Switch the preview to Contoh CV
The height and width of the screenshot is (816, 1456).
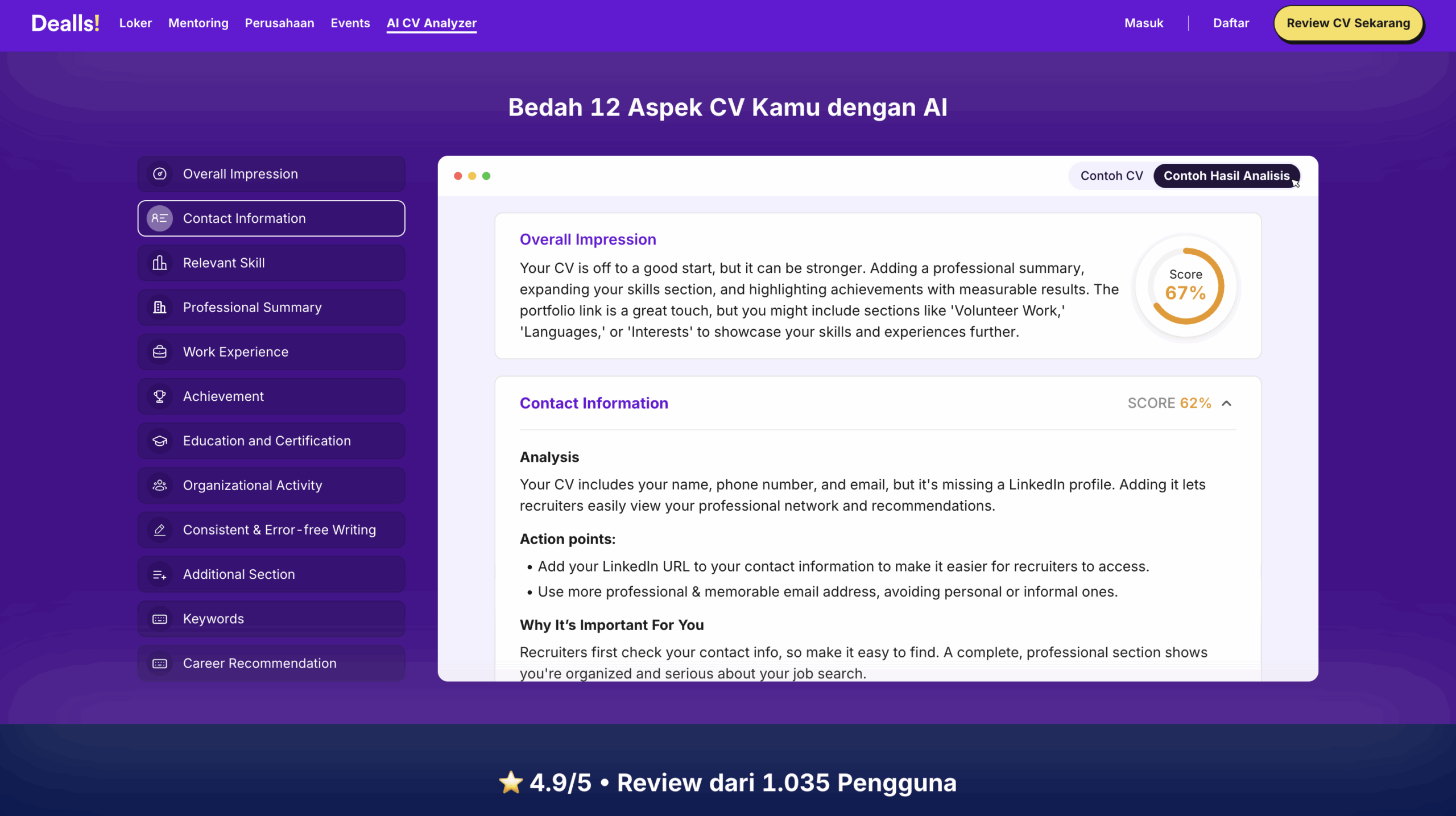click(1111, 176)
